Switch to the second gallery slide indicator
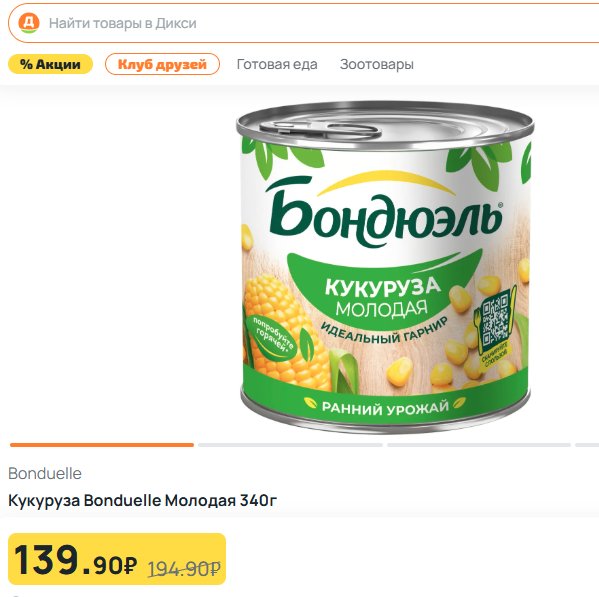599x597 pixels. [x=290, y=445]
